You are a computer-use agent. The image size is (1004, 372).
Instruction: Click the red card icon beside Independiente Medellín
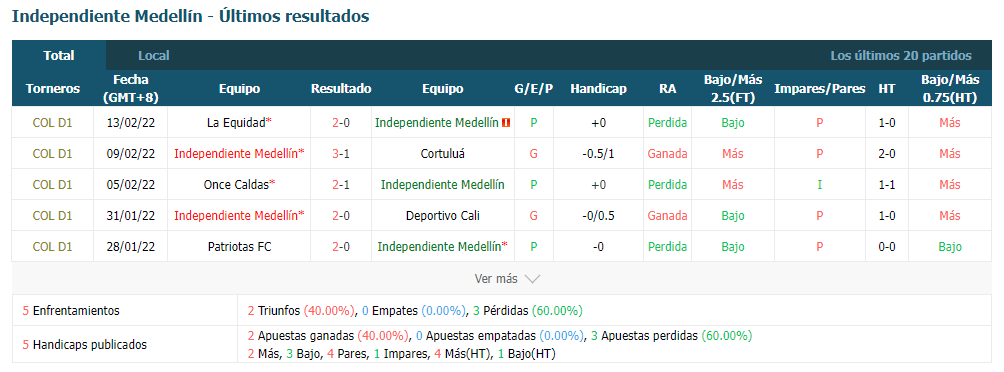[x=506, y=123]
